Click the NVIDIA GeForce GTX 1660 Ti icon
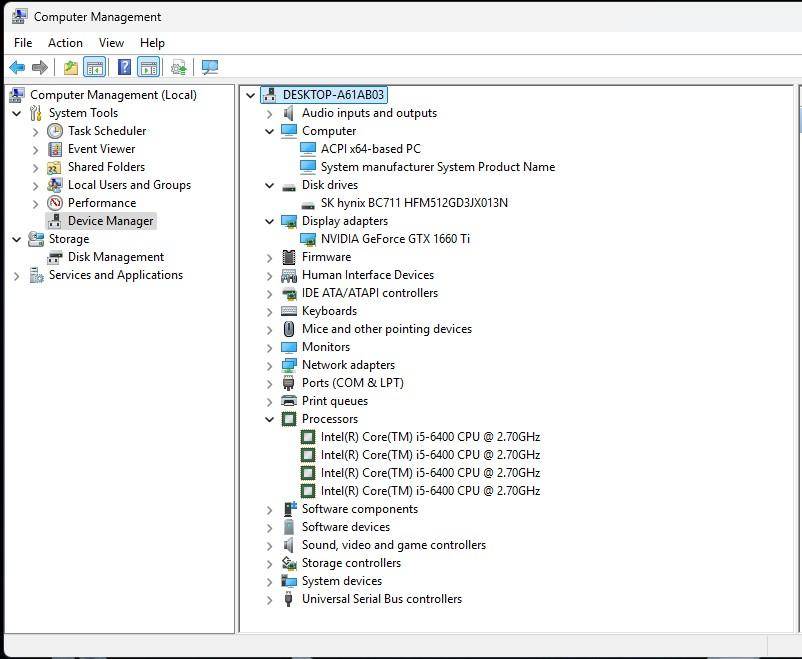The width and height of the screenshot is (802, 659). 308,239
